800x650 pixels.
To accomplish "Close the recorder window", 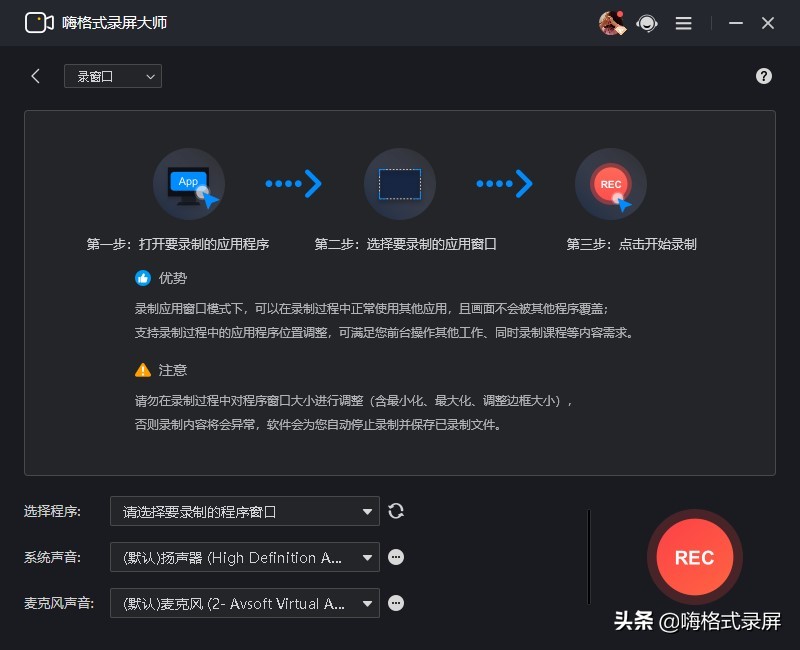I will point(767,23).
